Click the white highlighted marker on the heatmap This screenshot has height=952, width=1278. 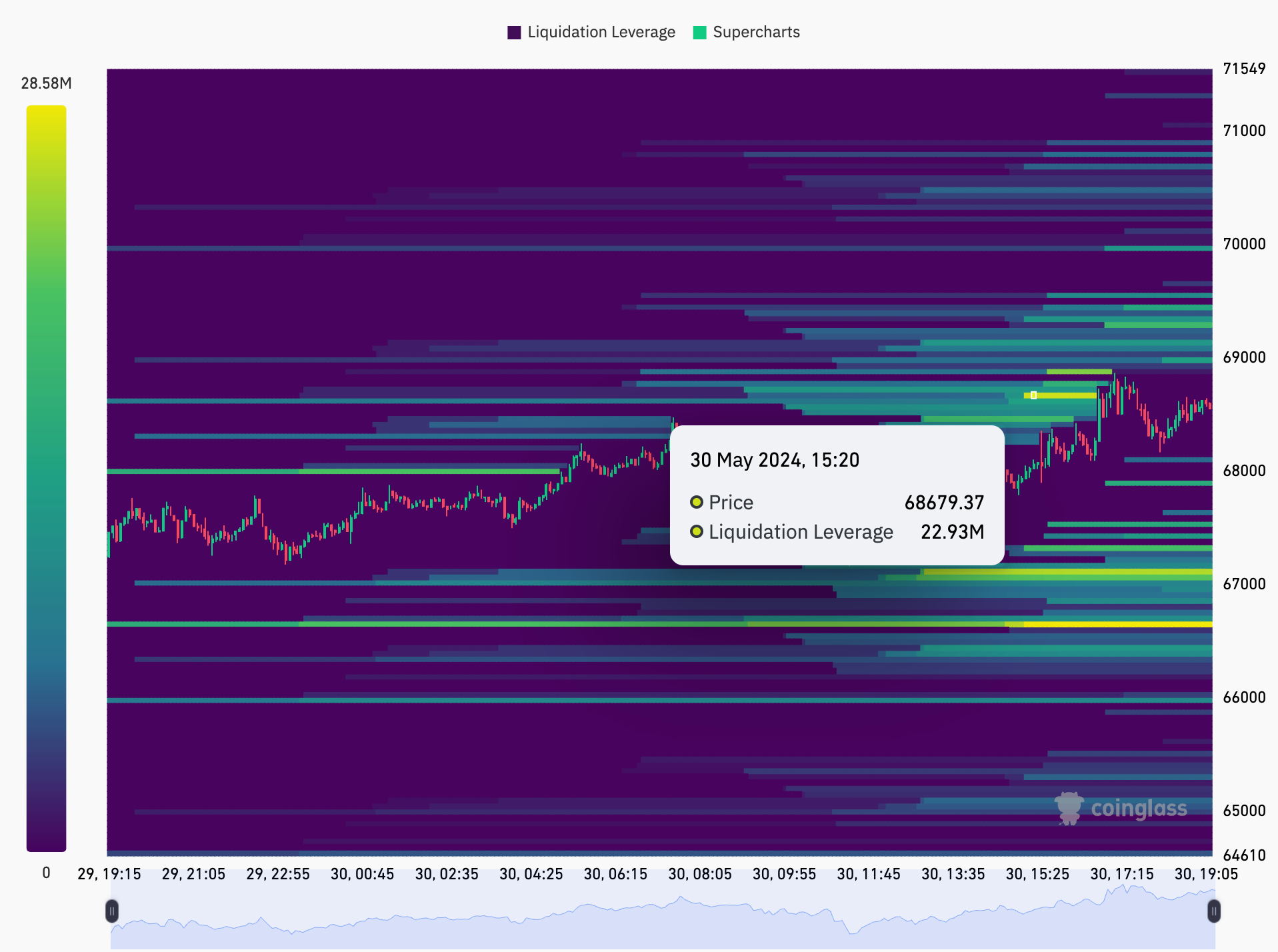[x=1033, y=395]
